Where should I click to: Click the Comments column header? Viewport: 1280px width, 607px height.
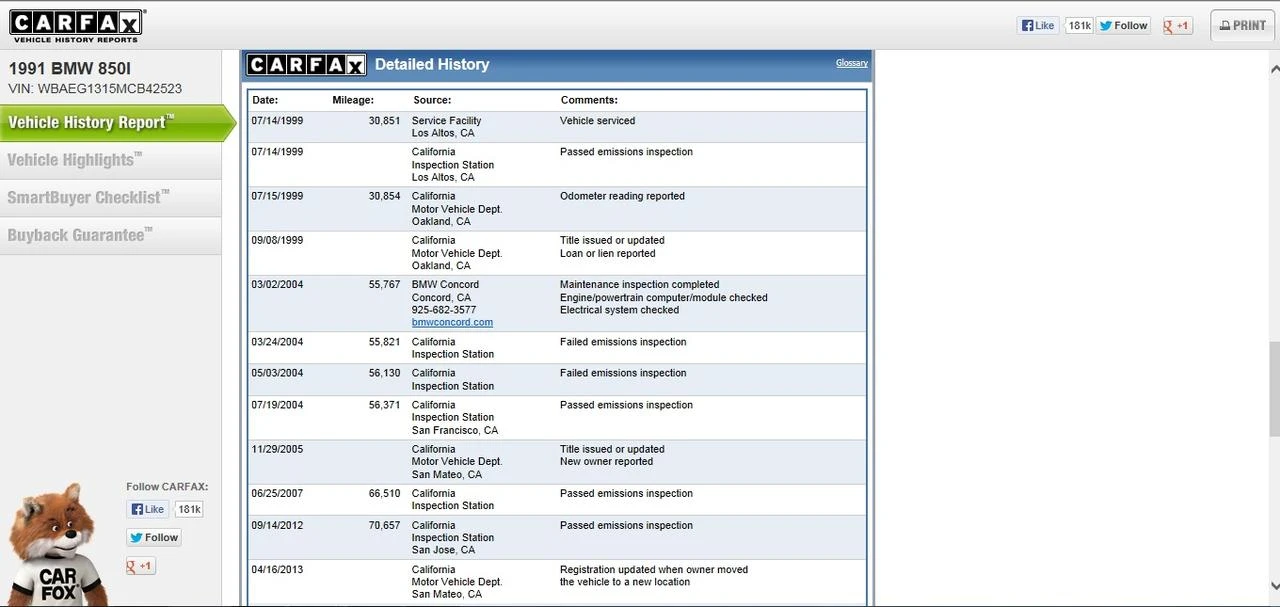(589, 100)
